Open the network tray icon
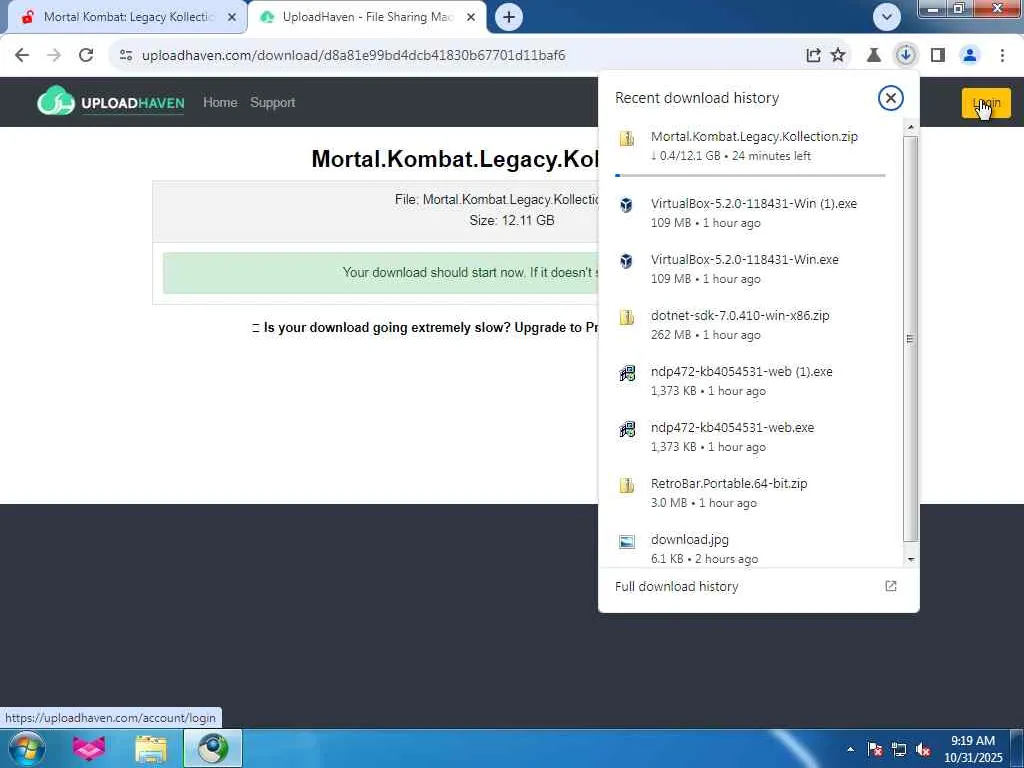The height and width of the screenshot is (768, 1024). coord(899,749)
